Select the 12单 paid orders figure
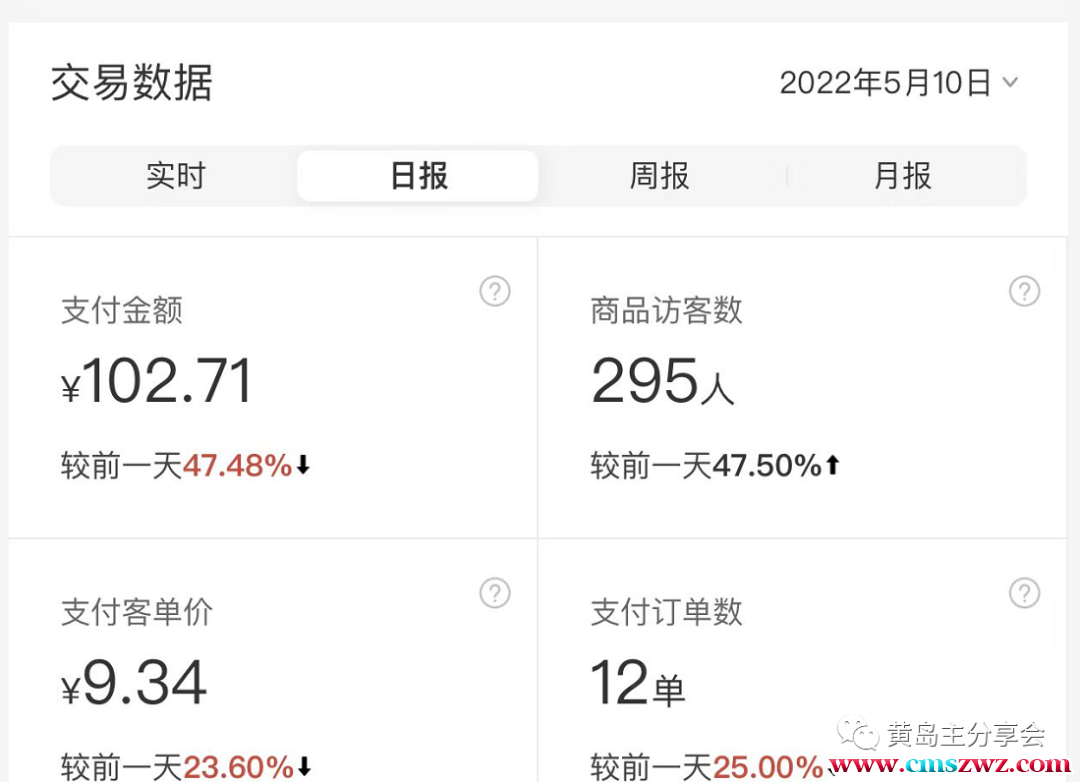The width and height of the screenshot is (1080, 782). click(638, 684)
